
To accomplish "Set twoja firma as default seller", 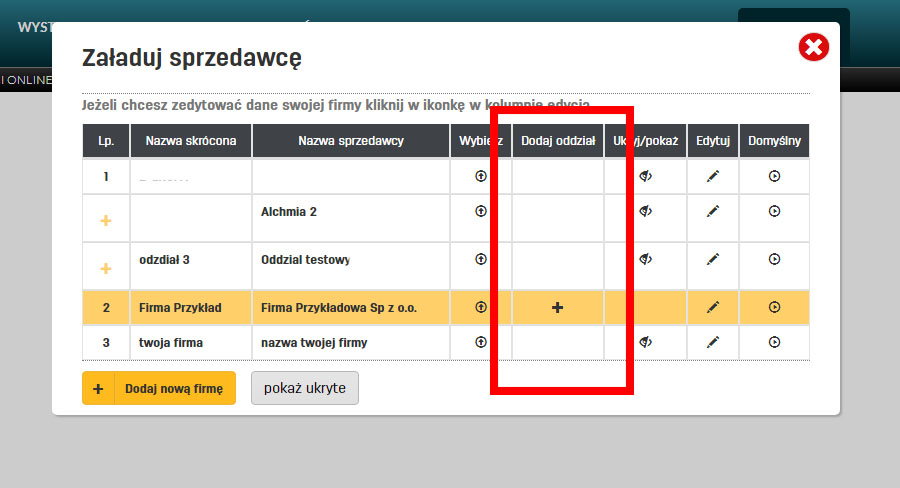I will tap(774, 342).
